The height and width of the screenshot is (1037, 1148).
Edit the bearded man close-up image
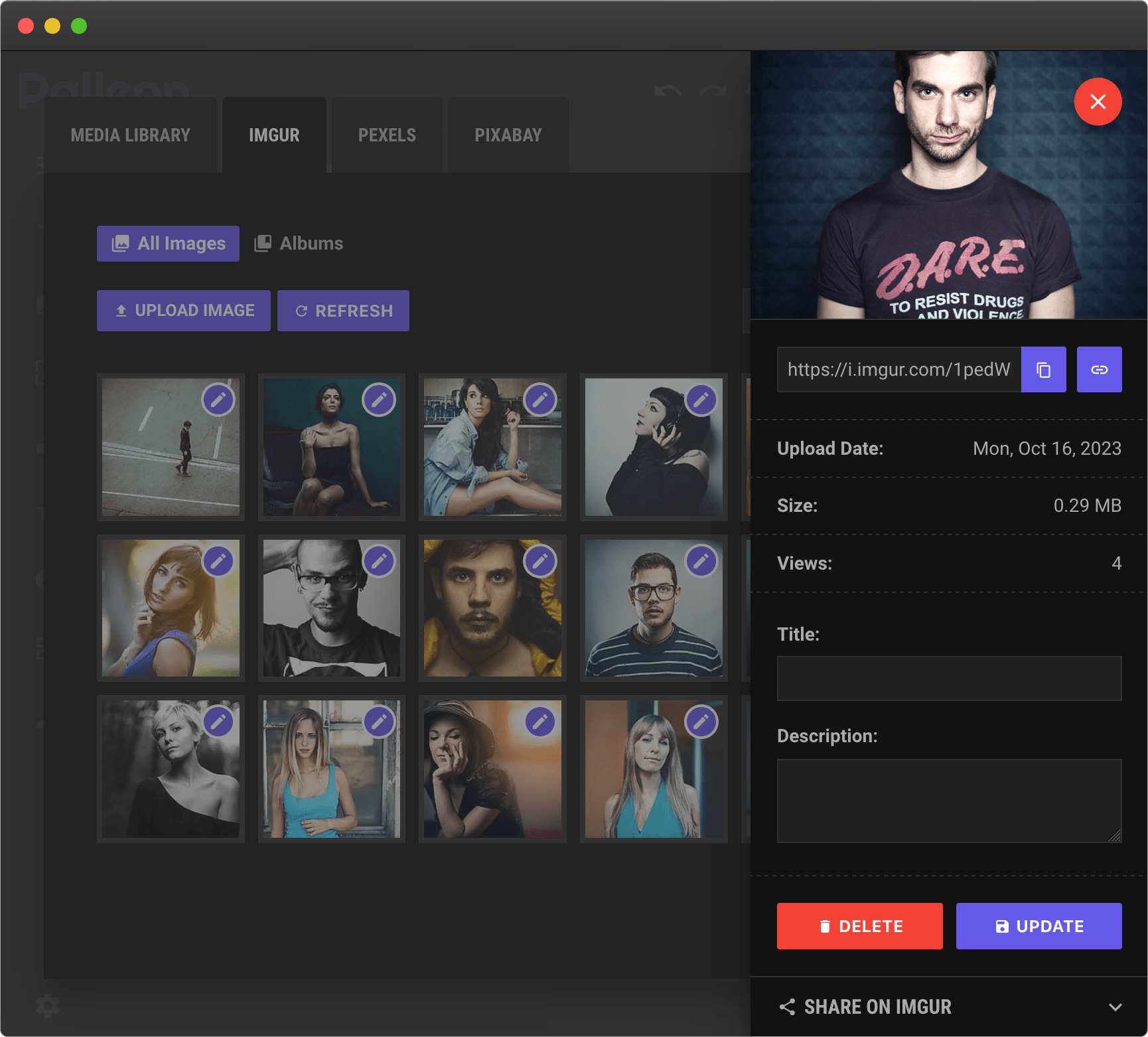[540, 561]
